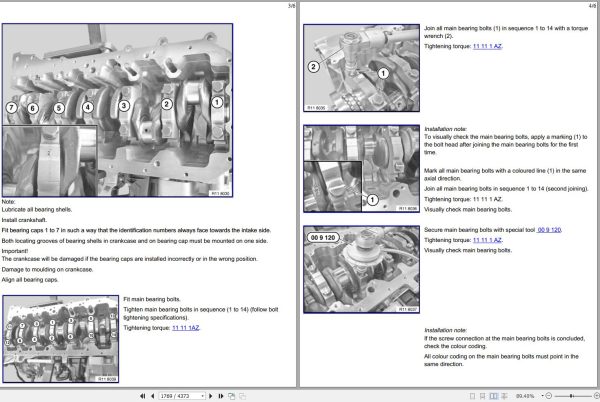The image size is (600, 402).
Task: Go to the next page
Action: pos(210,396)
